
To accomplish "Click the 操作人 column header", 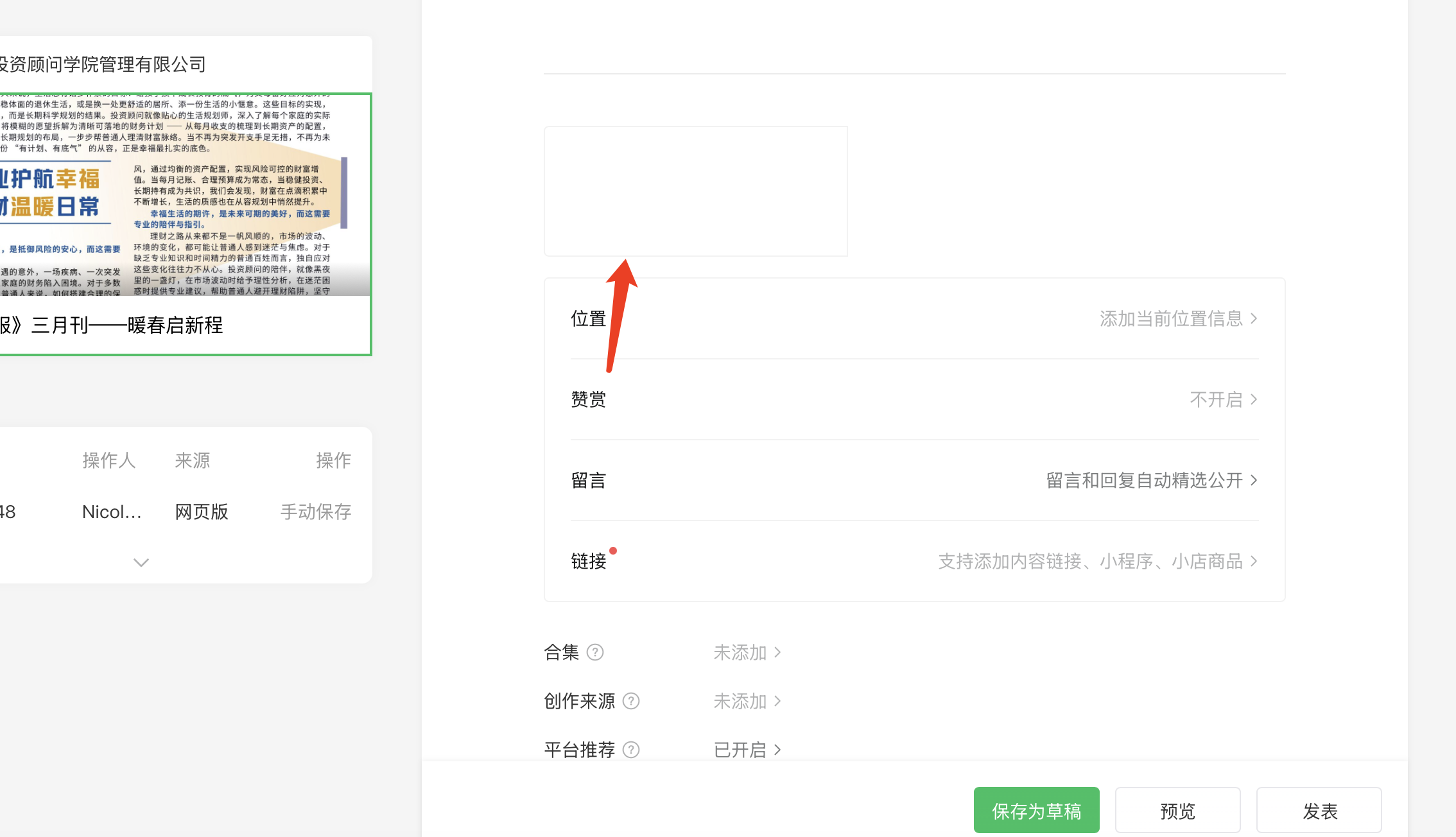I will point(108,460).
